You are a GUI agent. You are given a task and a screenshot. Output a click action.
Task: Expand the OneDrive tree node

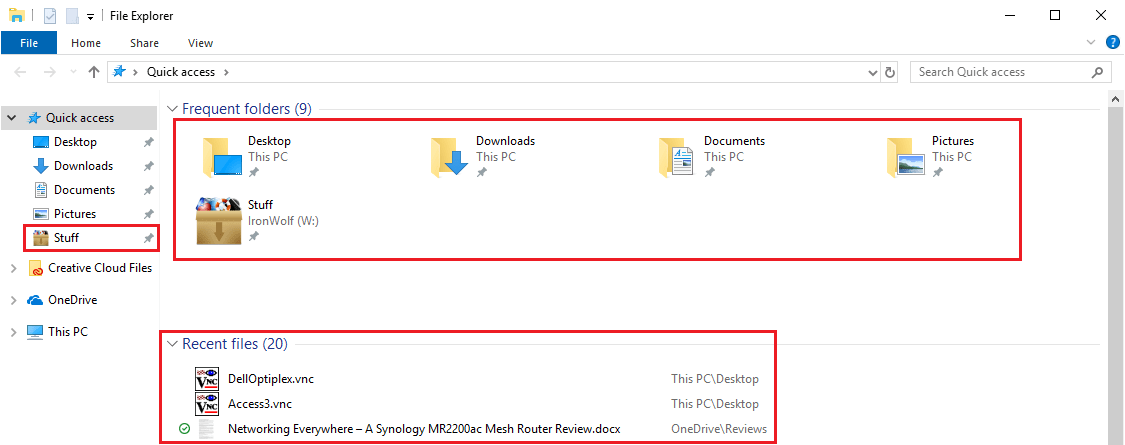point(13,300)
